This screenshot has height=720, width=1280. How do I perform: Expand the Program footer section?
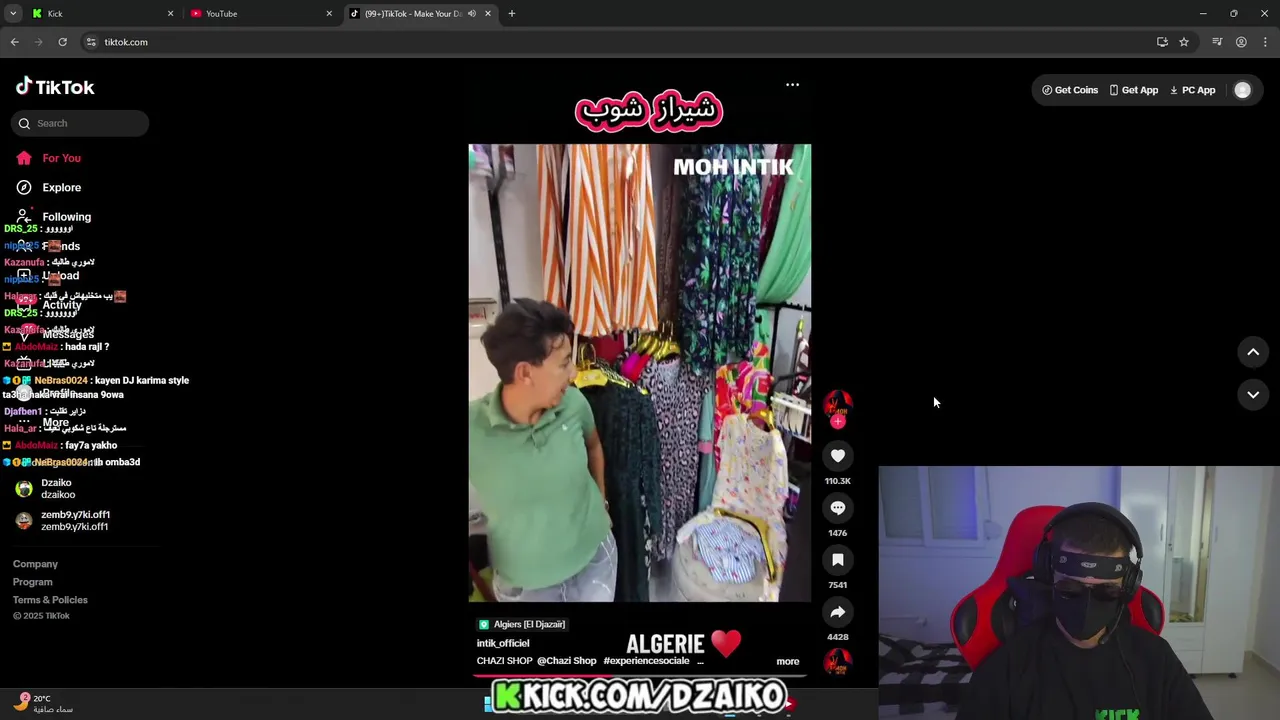coord(33,582)
